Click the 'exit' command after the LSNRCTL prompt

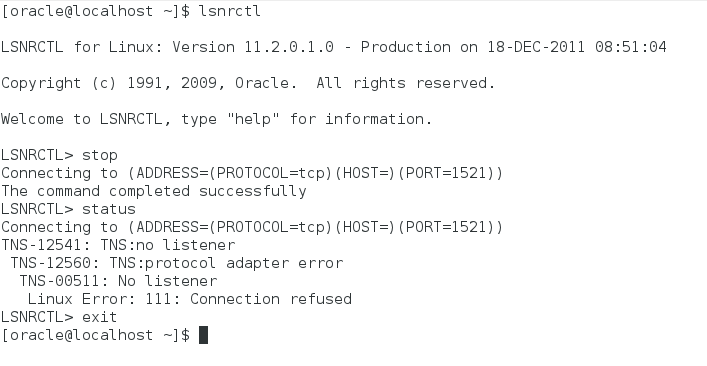point(100,317)
